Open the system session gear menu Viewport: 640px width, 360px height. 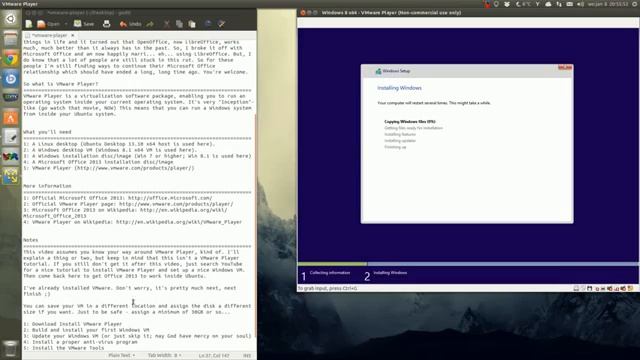point(636,4)
